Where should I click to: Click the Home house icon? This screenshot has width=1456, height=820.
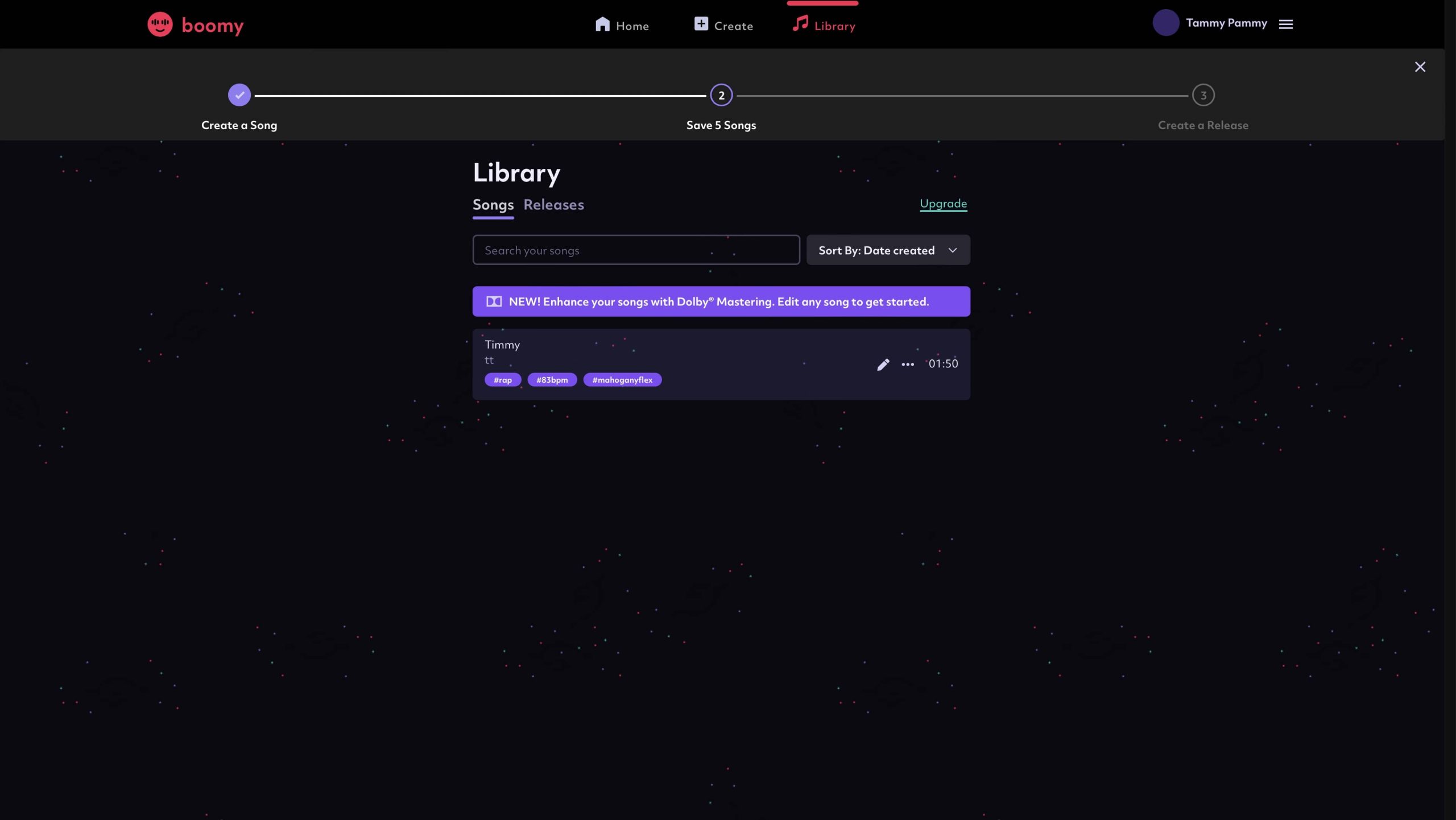pos(602,24)
